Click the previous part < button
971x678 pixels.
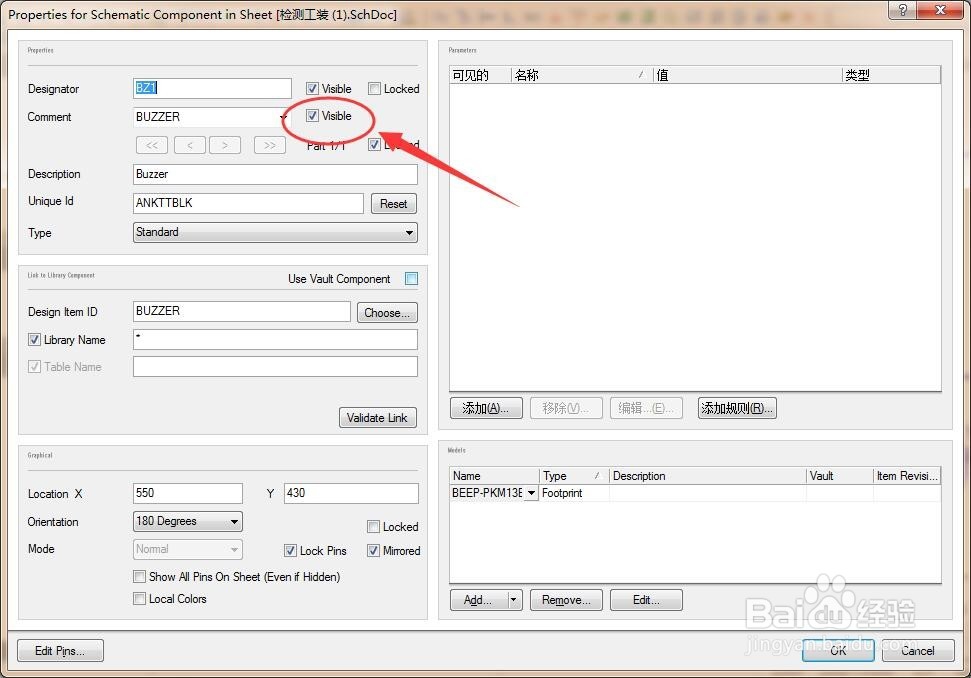pyautogui.click(x=190, y=145)
